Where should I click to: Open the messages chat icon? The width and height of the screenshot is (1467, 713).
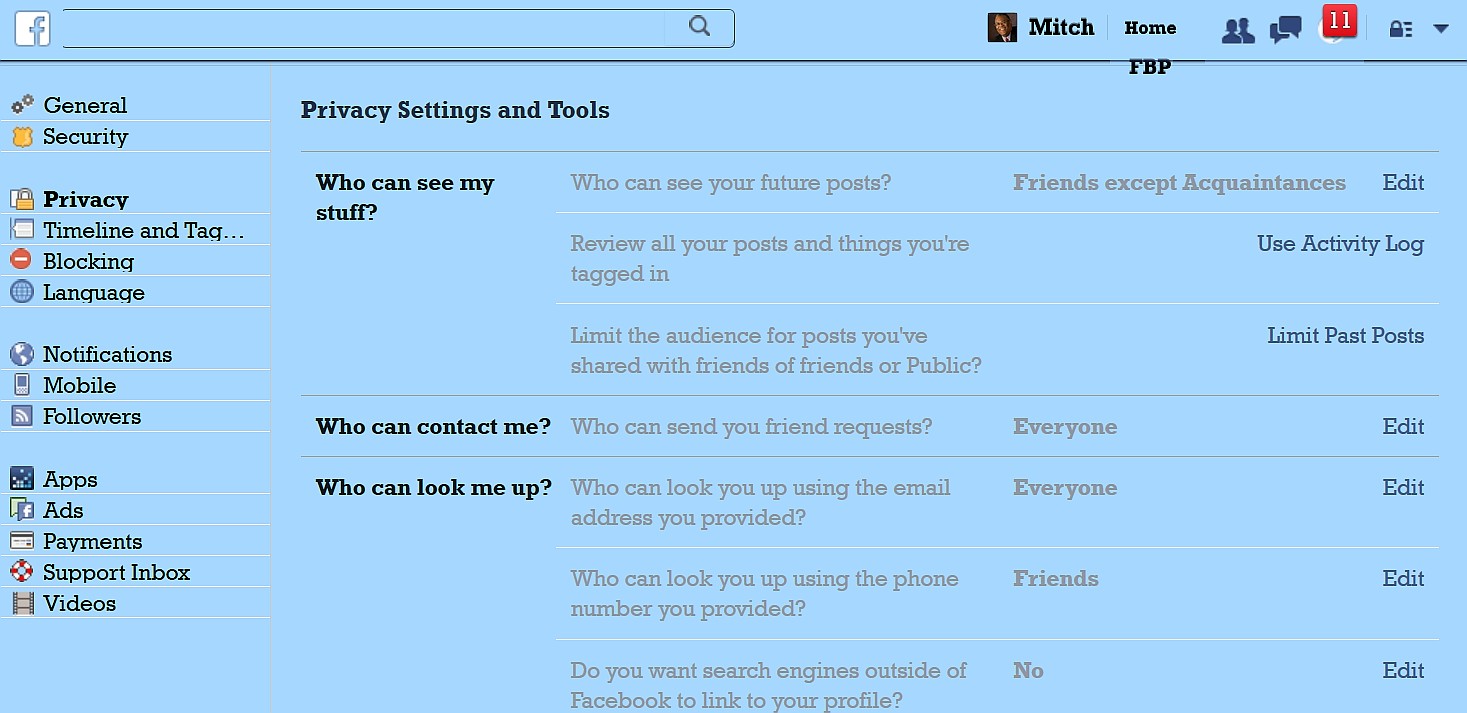1285,30
